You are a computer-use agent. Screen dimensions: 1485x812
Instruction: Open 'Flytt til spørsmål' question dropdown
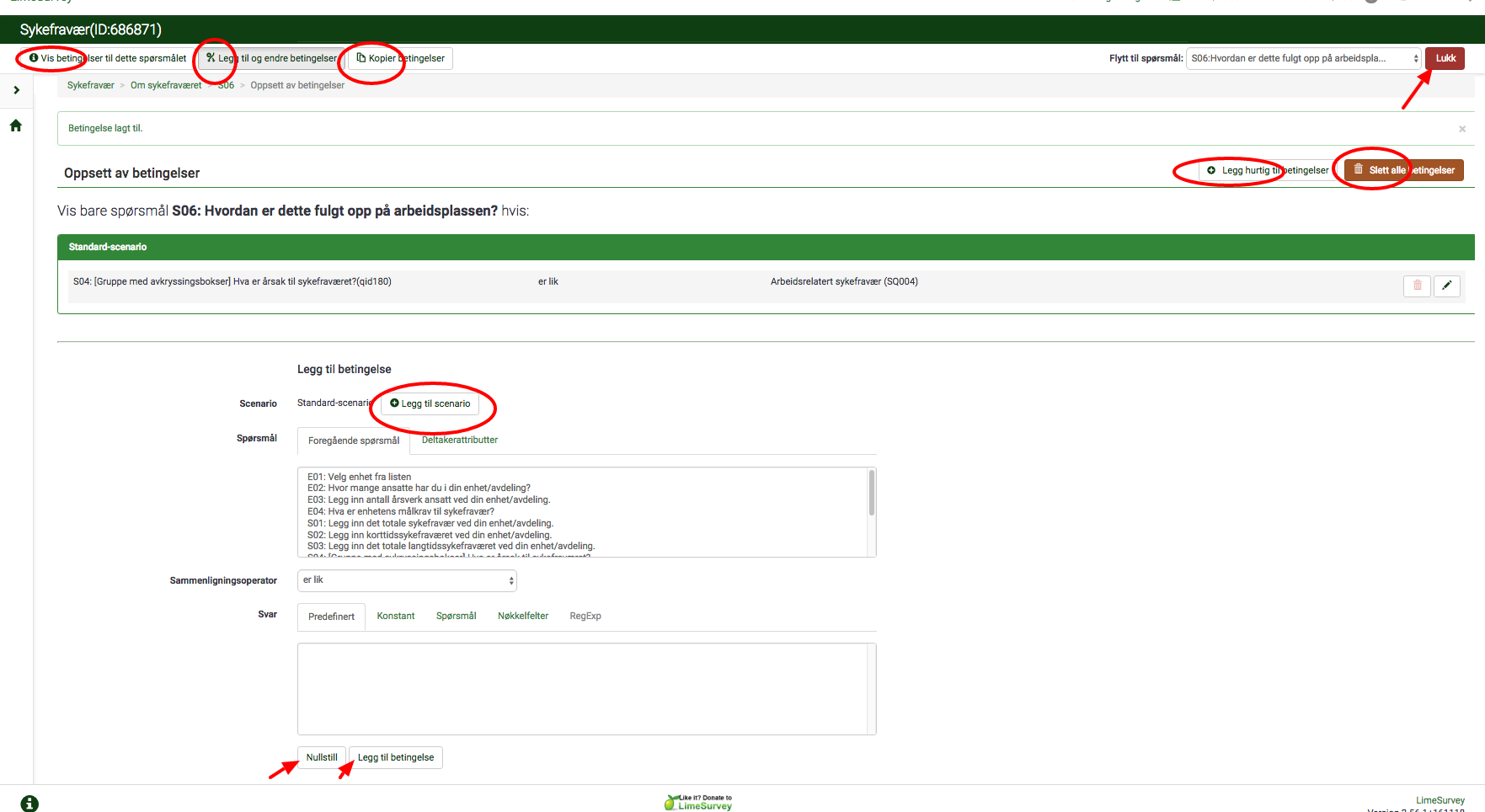pos(1303,58)
